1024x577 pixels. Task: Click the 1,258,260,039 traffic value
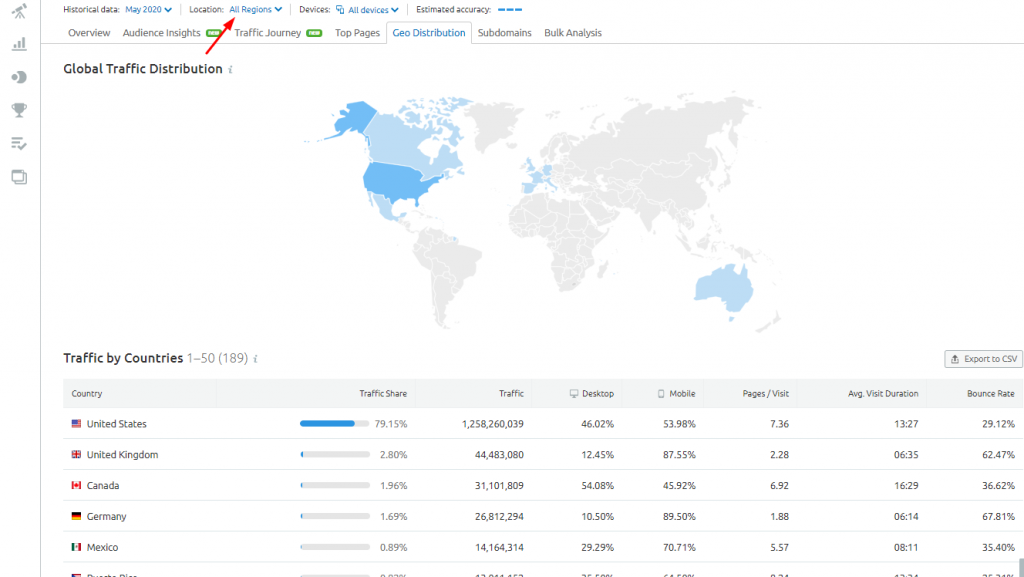[492, 424]
